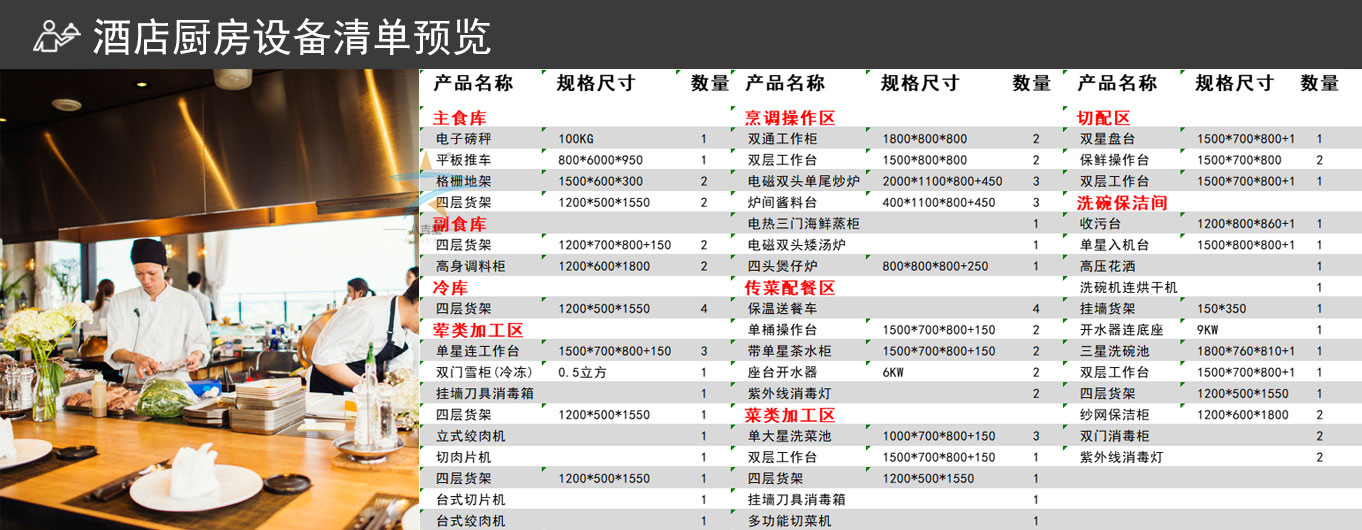Select the 洗碗保洁间 section heading
The width and height of the screenshot is (1362, 530).
tap(1122, 203)
